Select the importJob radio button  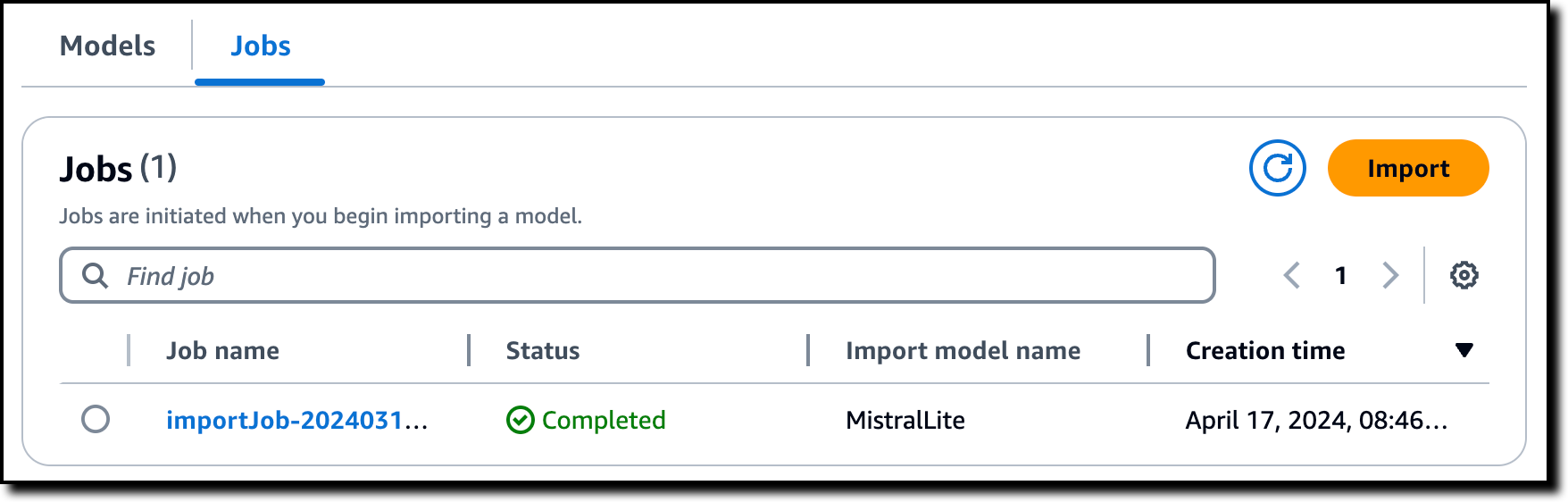96,419
